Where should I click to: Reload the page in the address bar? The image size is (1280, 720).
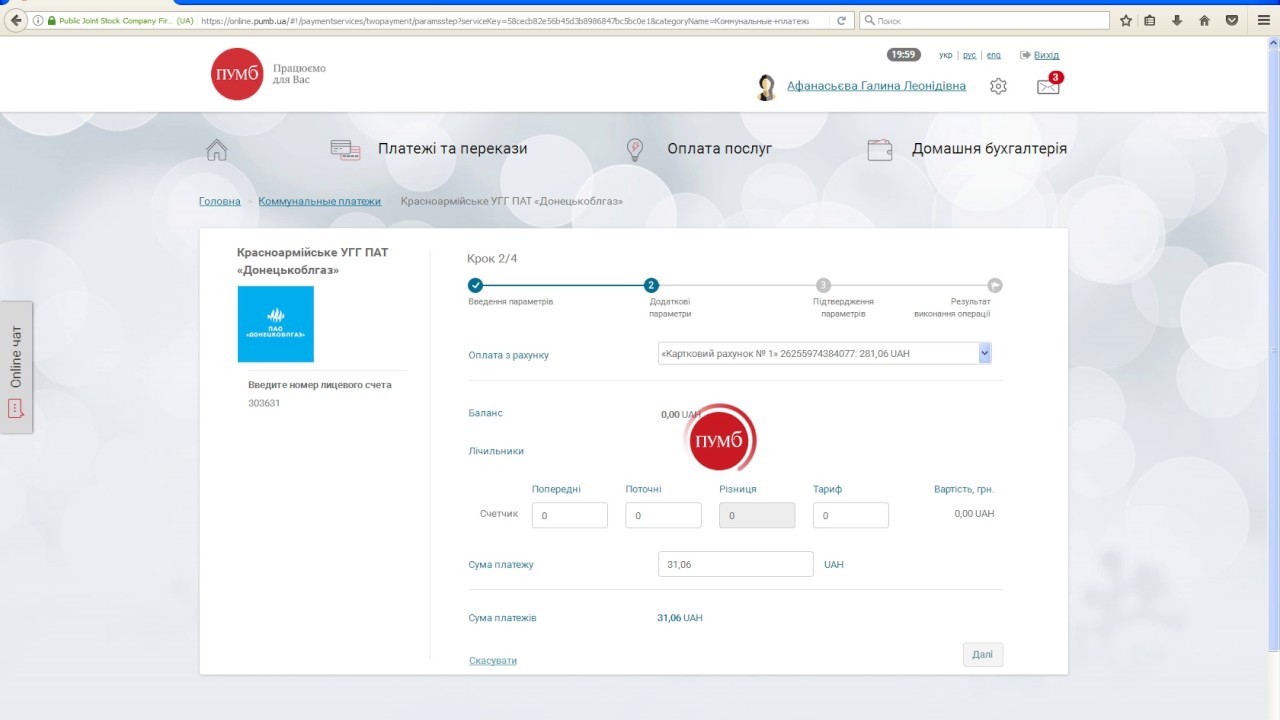coord(841,20)
